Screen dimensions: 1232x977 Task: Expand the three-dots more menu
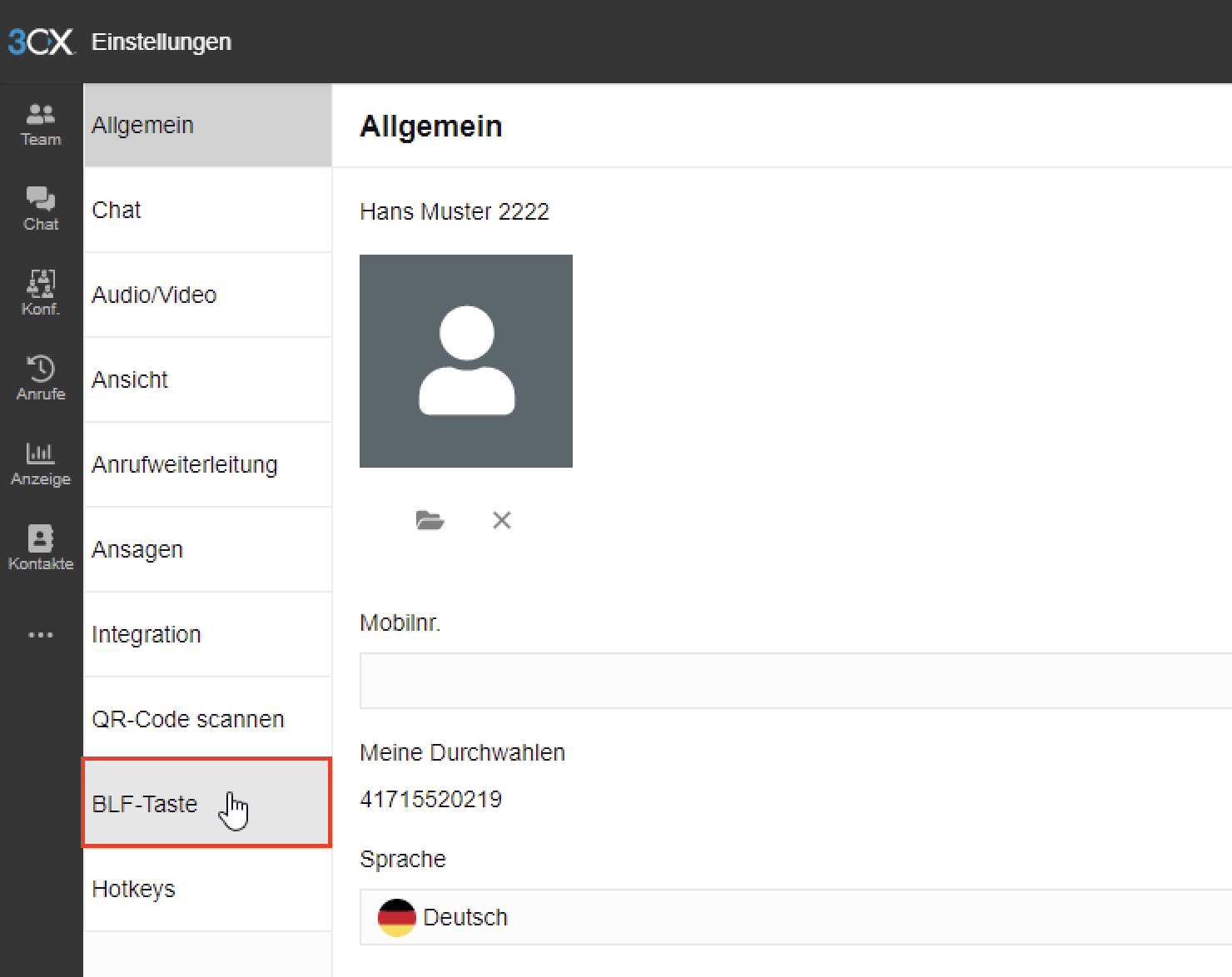(41, 635)
